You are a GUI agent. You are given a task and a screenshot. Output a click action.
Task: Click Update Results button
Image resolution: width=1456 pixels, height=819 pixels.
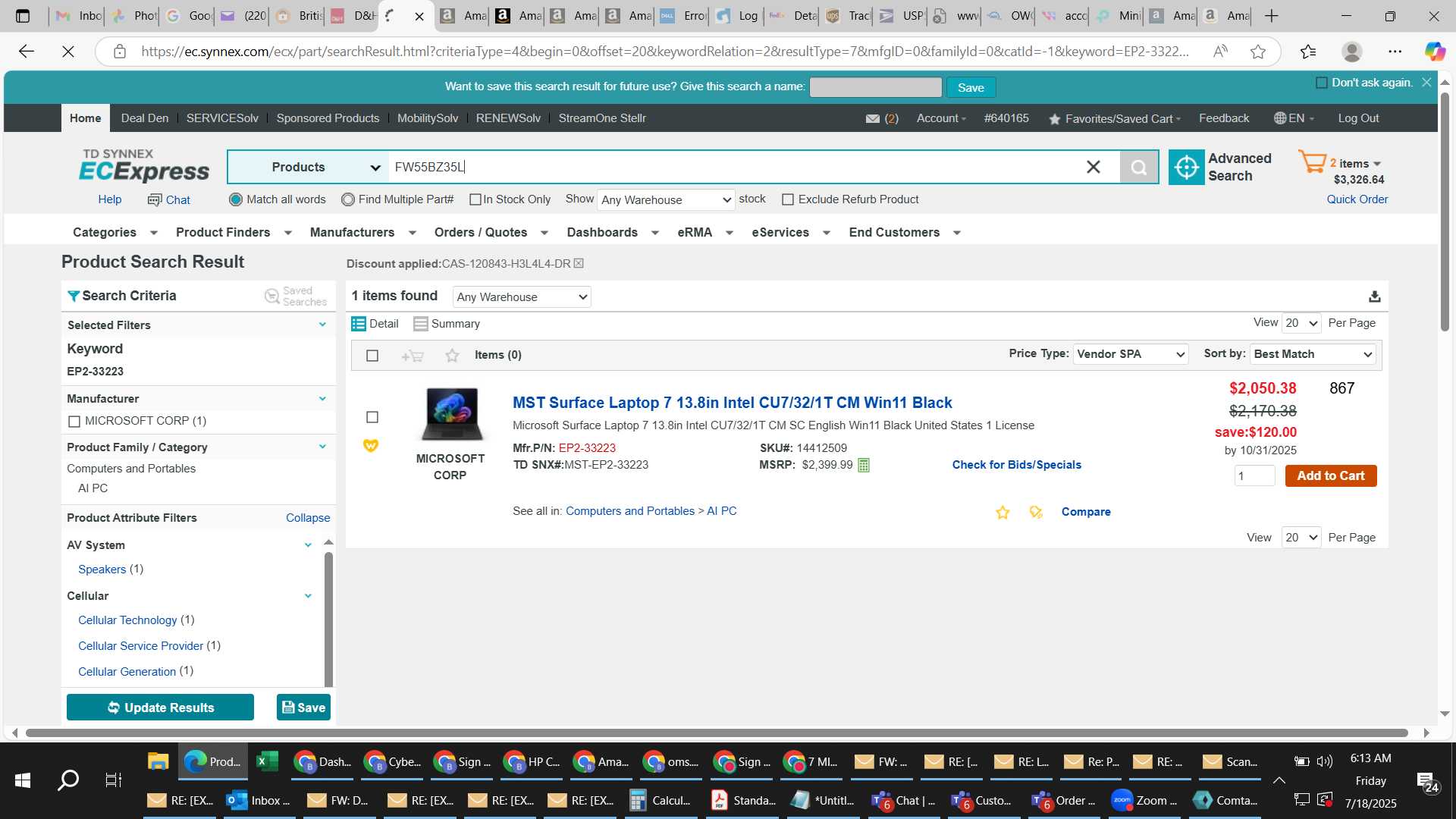160,708
